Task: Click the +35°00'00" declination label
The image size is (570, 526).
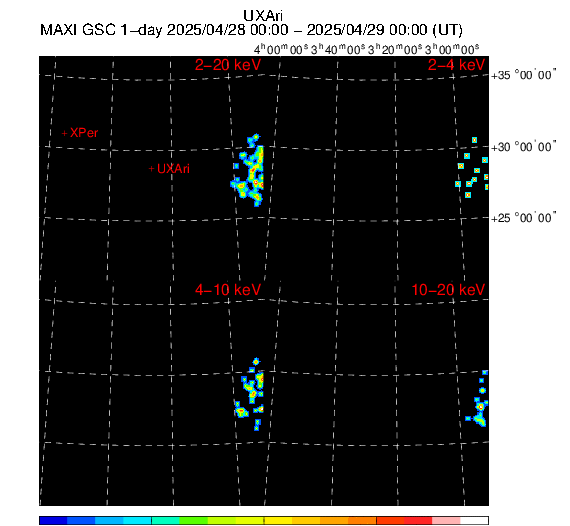Action: point(524,75)
